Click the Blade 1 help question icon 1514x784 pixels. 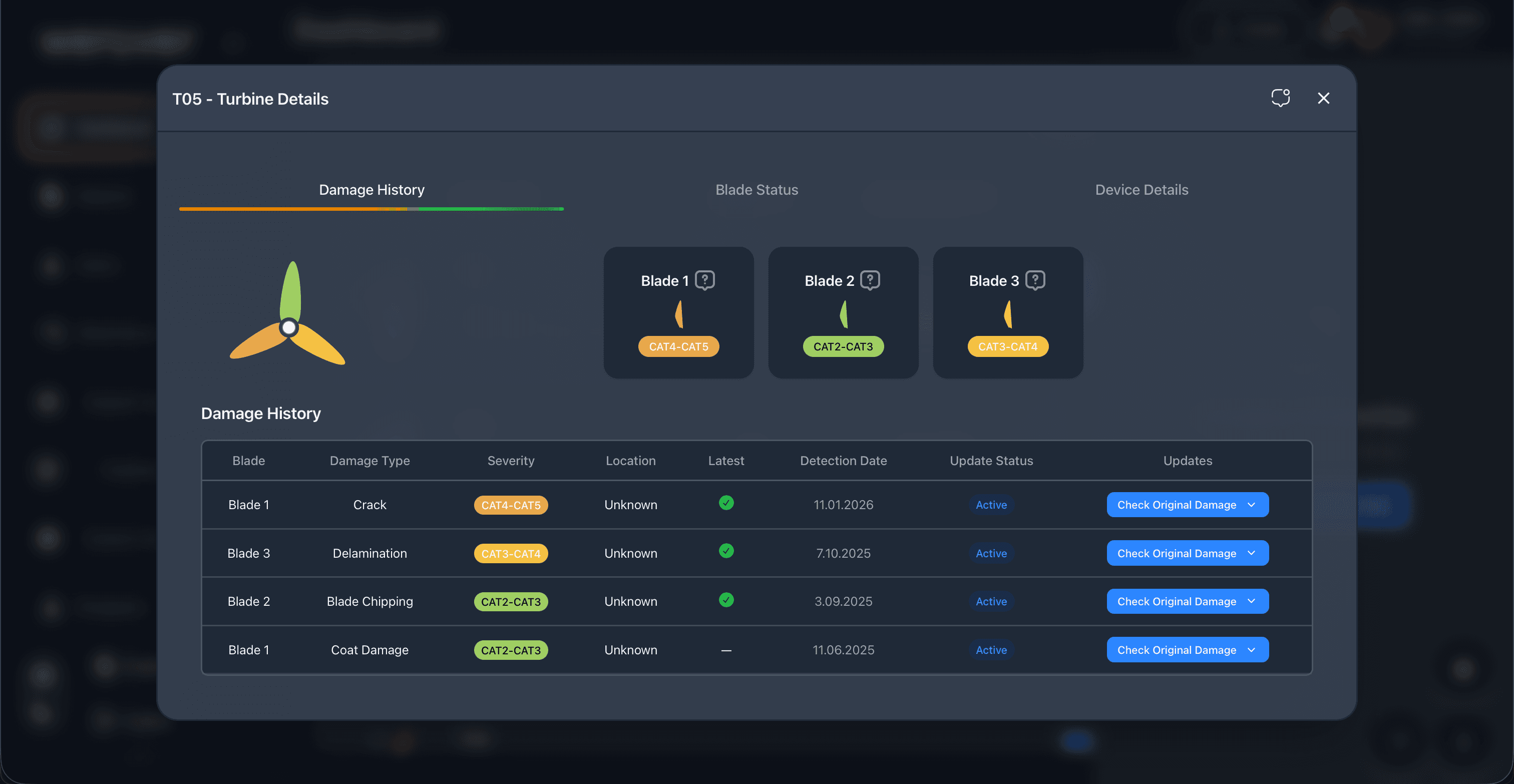pyautogui.click(x=705, y=280)
